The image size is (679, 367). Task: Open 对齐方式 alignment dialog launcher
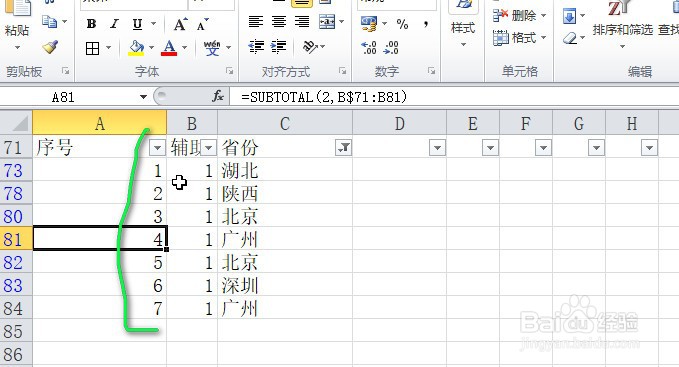point(343,71)
